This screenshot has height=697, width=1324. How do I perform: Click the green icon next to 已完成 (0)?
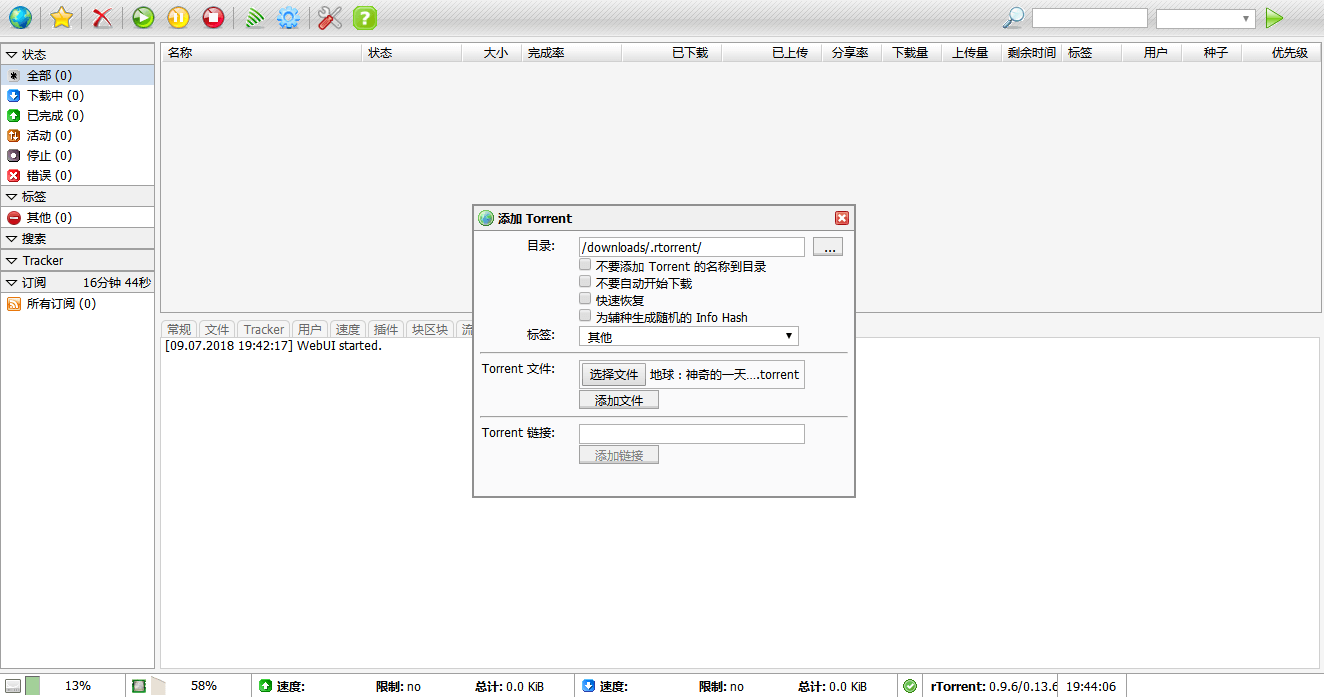point(14,115)
